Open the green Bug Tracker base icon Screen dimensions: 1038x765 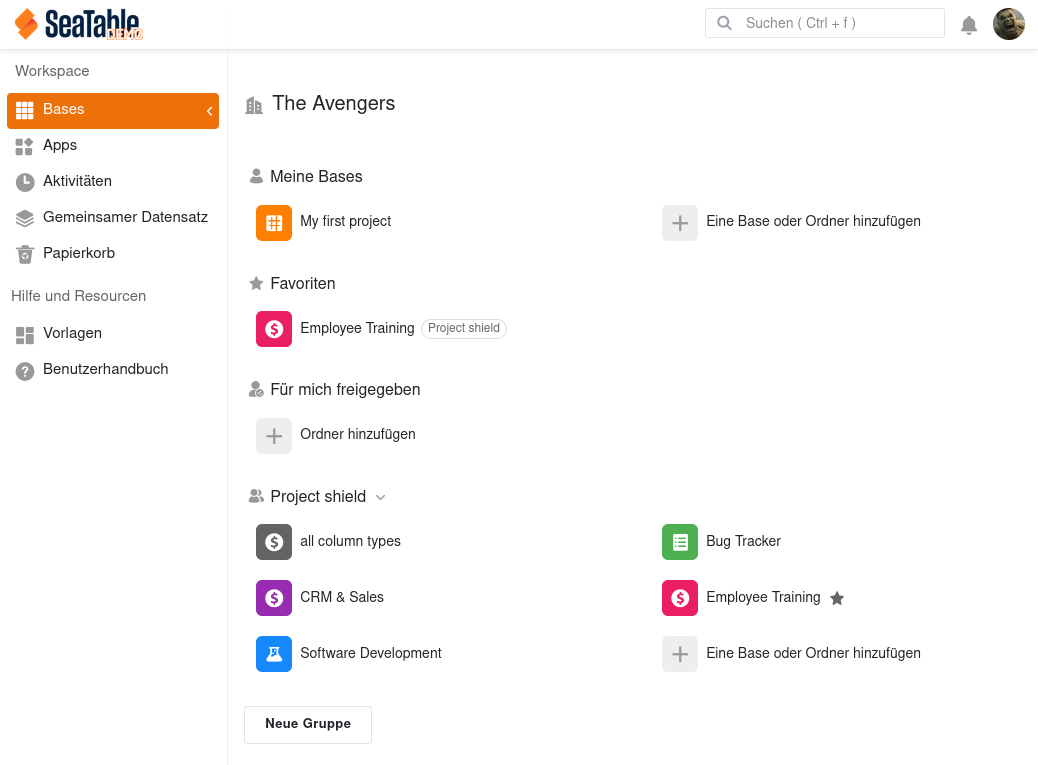(x=680, y=542)
